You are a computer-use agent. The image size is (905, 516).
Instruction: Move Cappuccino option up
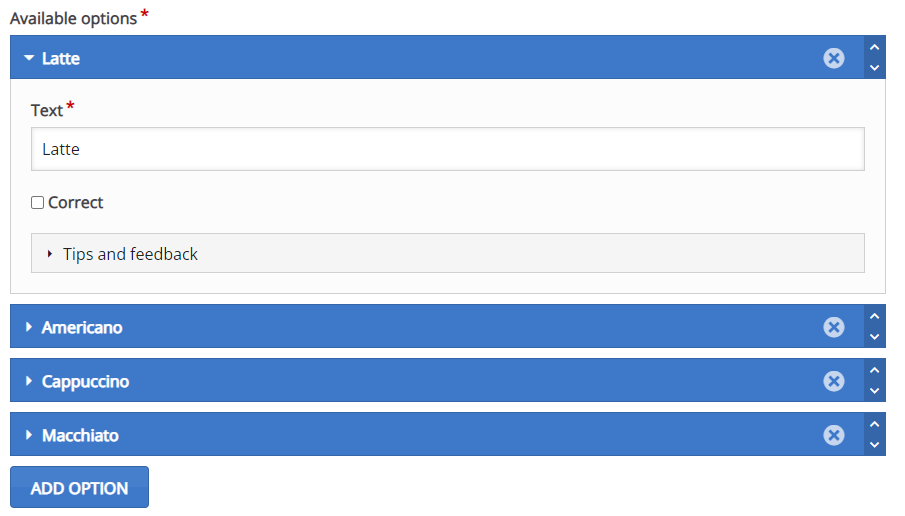[874, 371]
